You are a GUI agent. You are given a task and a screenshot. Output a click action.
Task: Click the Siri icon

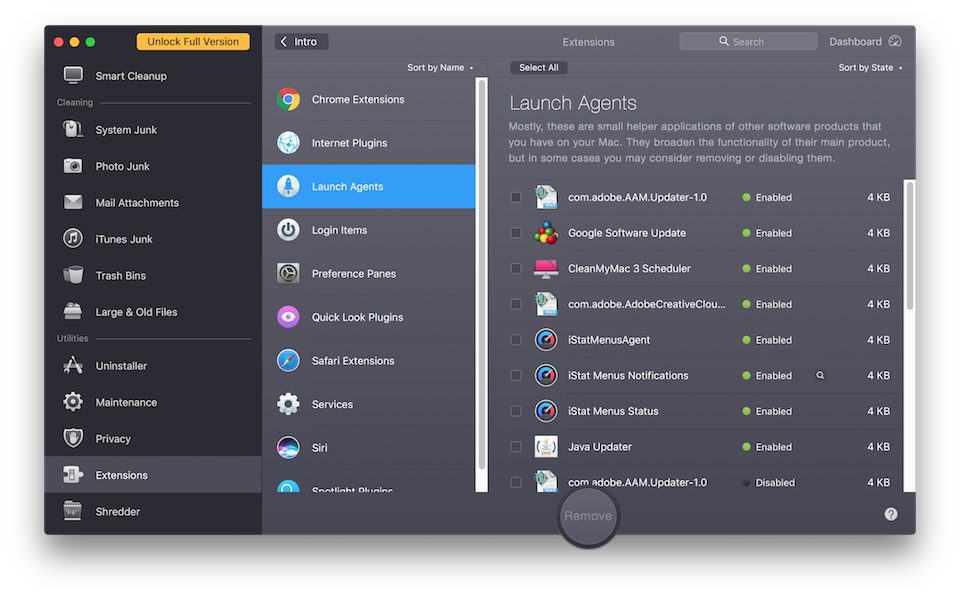tap(288, 447)
